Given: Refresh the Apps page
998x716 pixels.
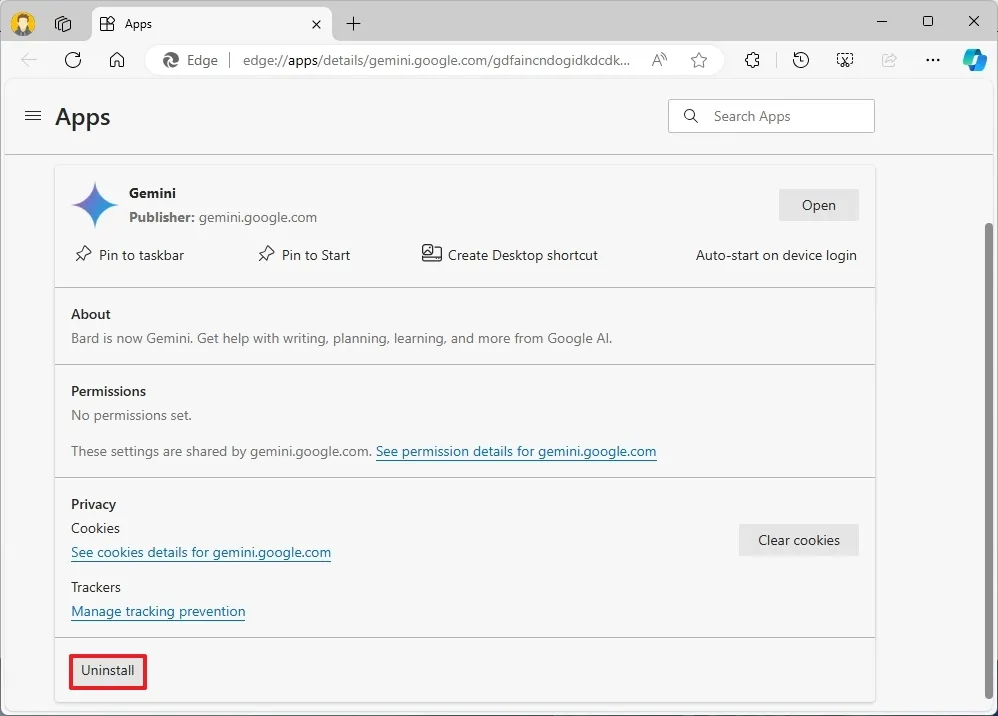Looking at the screenshot, I should tap(72, 60).
